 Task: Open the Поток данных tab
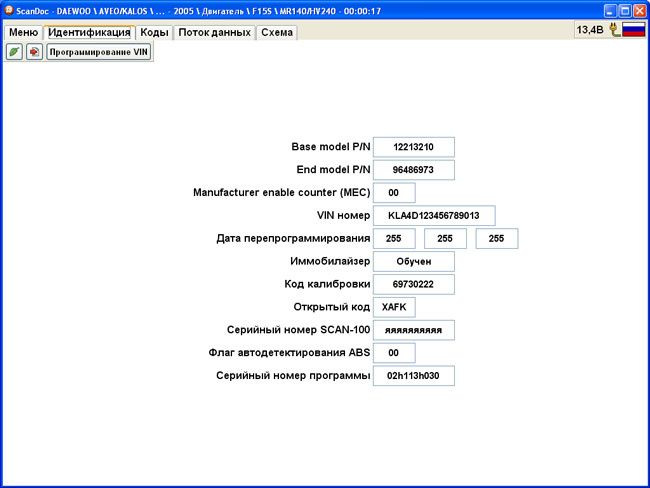[x=215, y=32]
